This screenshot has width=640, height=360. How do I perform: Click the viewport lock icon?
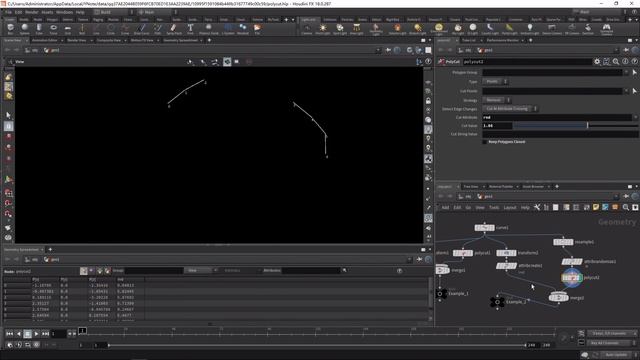click(x=428, y=100)
